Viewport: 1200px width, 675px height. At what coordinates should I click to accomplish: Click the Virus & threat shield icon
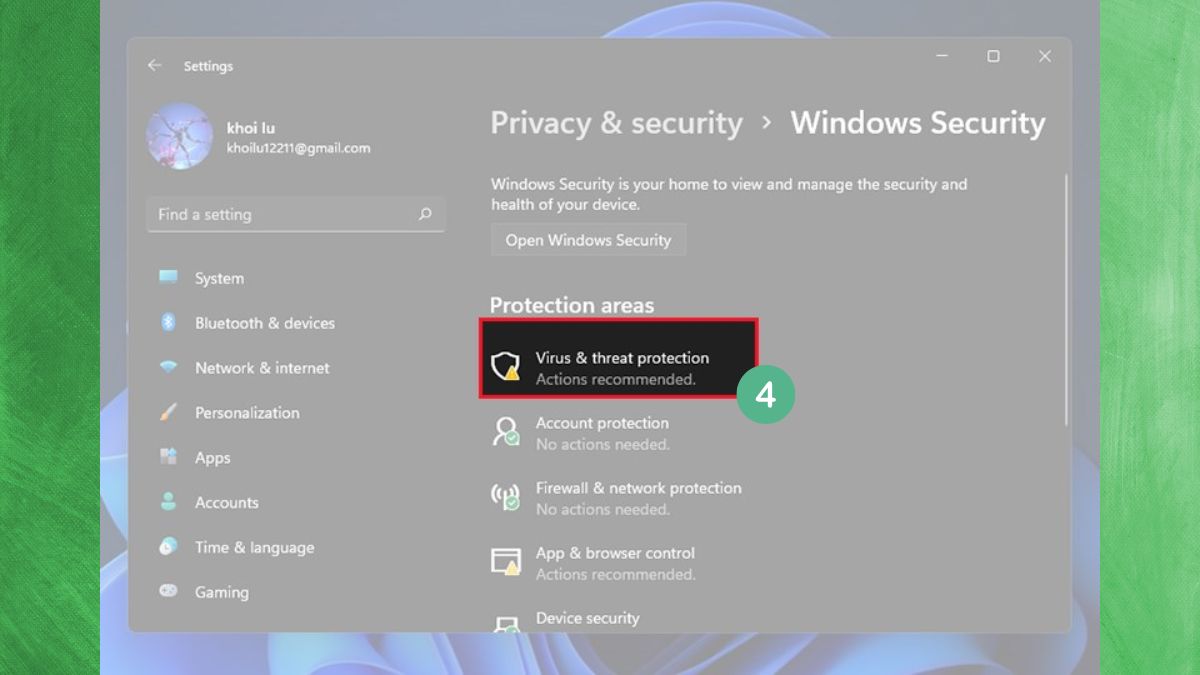(506, 366)
